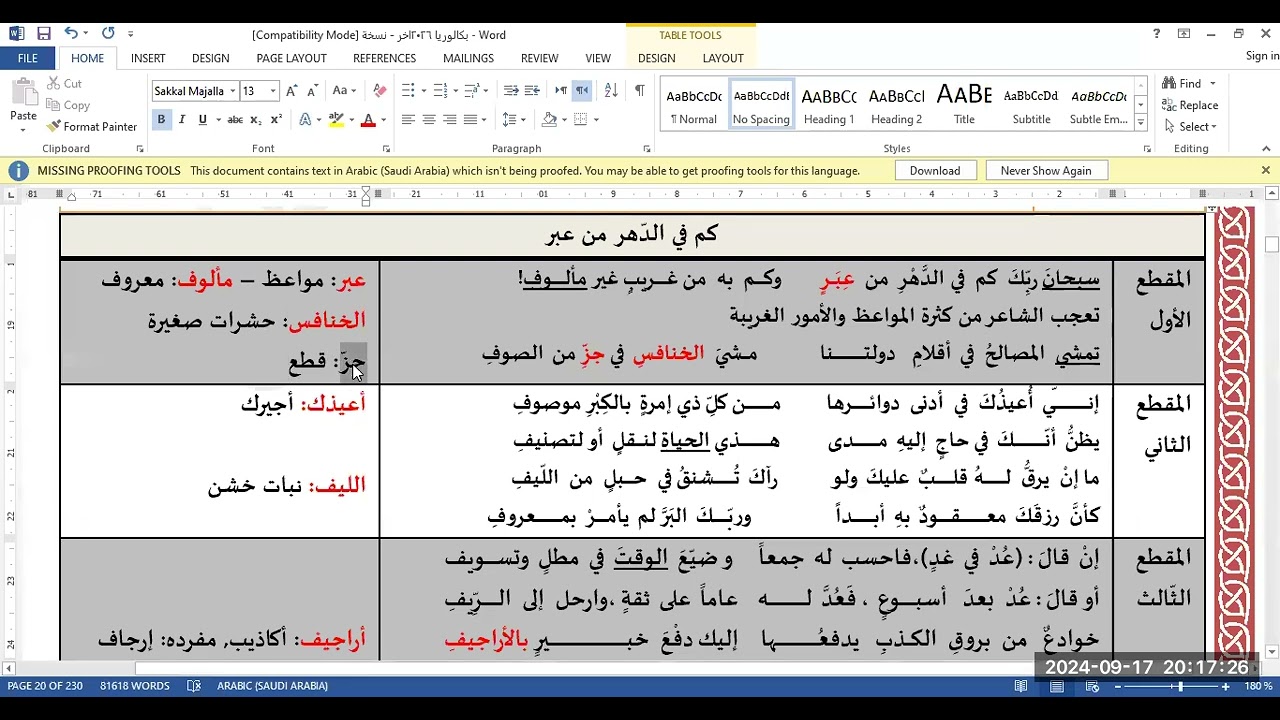The image size is (1280, 720).
Task: Click the Replace command
Action: coord(1190,105)
